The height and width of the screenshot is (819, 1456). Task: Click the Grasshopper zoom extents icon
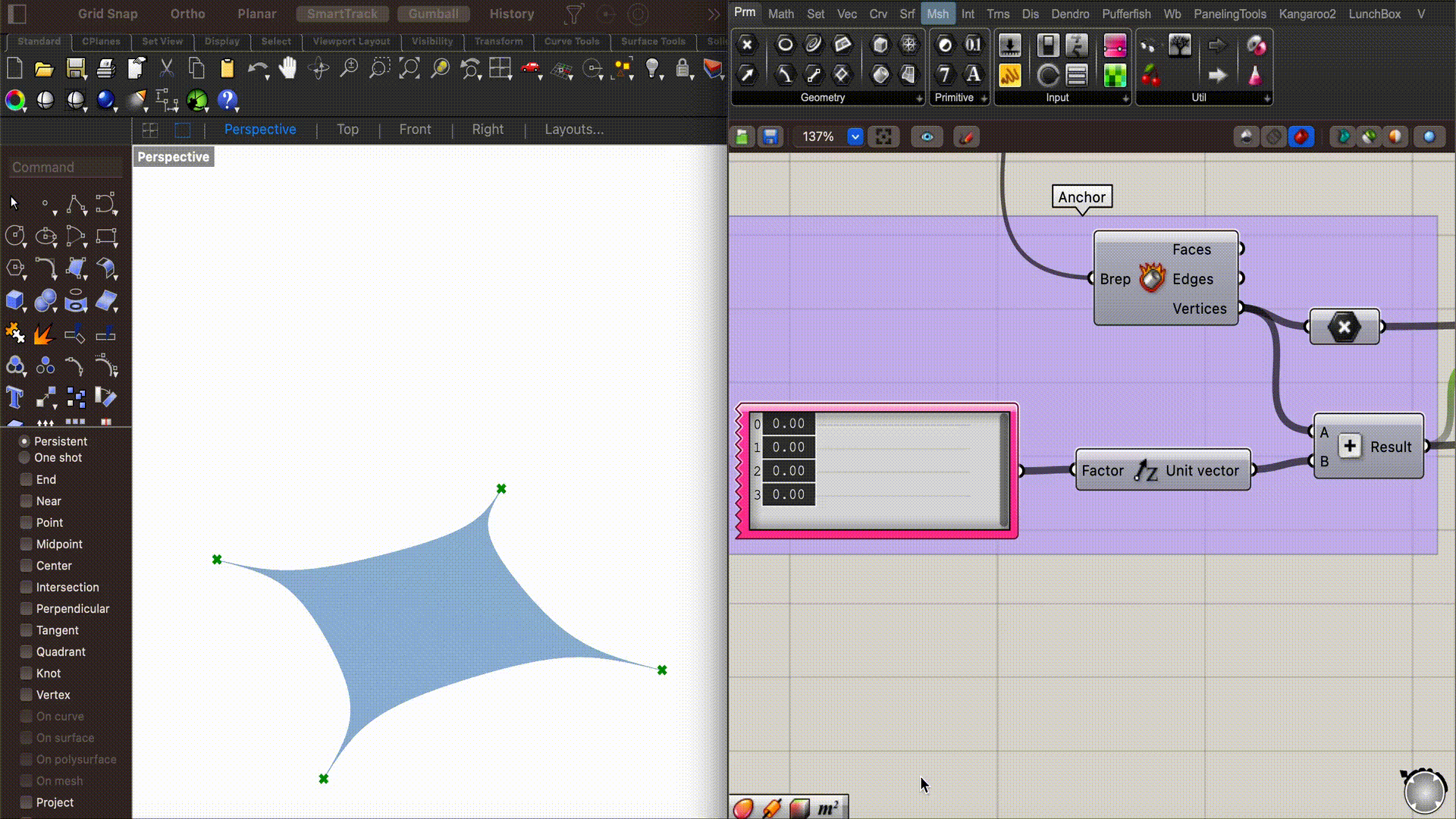click(883, 136)
